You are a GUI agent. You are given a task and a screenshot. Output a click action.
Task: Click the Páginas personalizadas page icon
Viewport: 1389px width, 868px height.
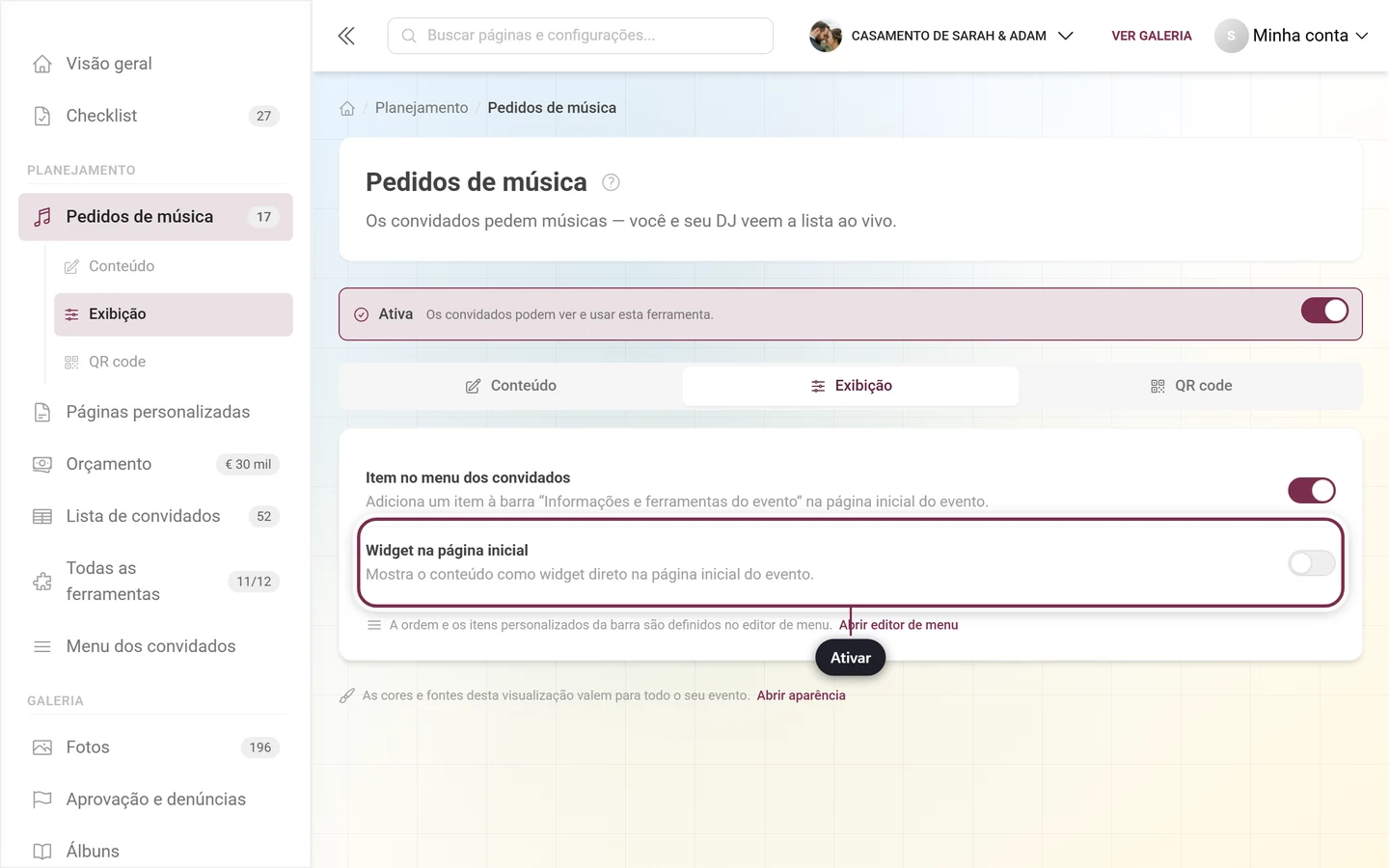(42, 412)
